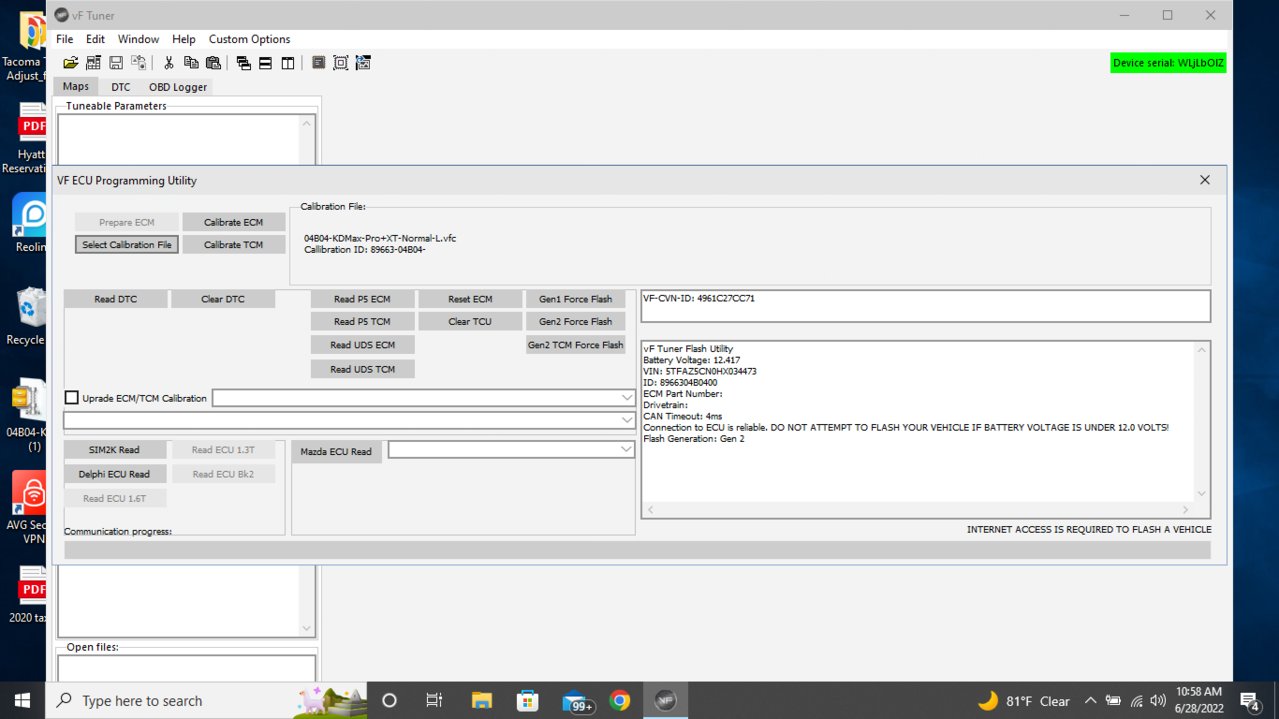Switch to the OBD Logger tab
The width and height of the screenshot is (1279, 719).
pos(178,87)
